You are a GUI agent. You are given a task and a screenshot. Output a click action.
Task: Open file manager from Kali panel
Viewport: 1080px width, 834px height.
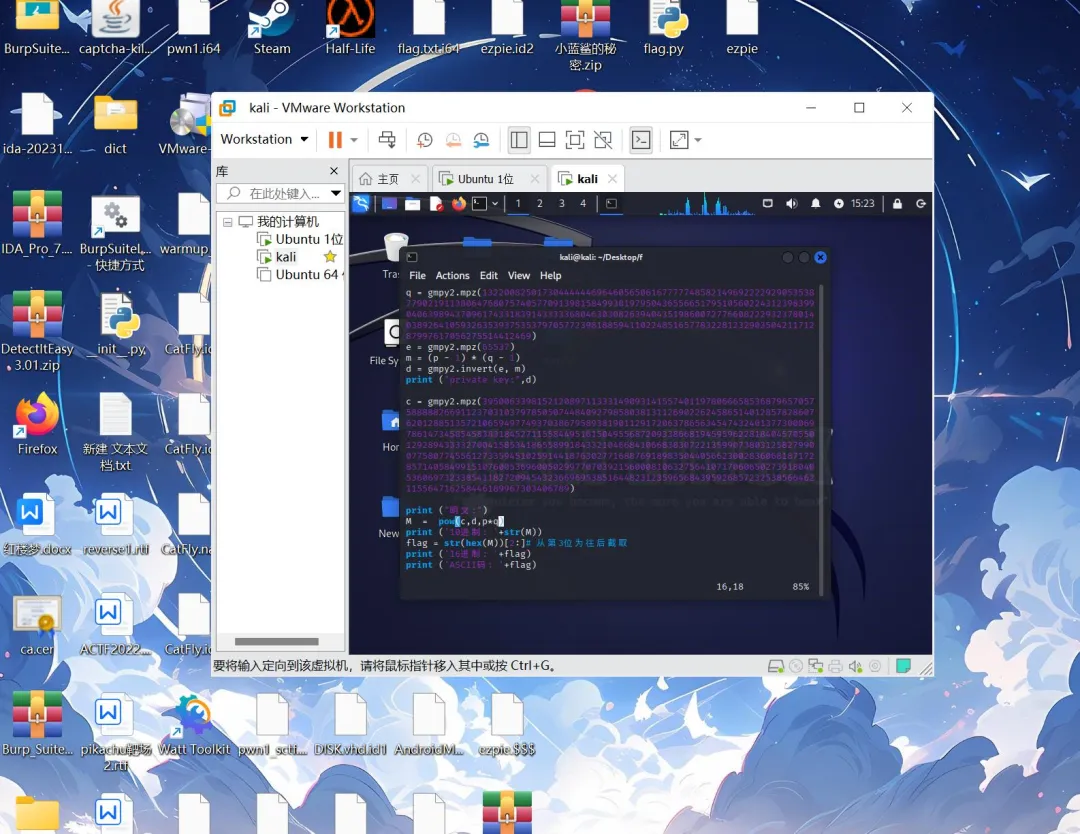coord(412,203)
